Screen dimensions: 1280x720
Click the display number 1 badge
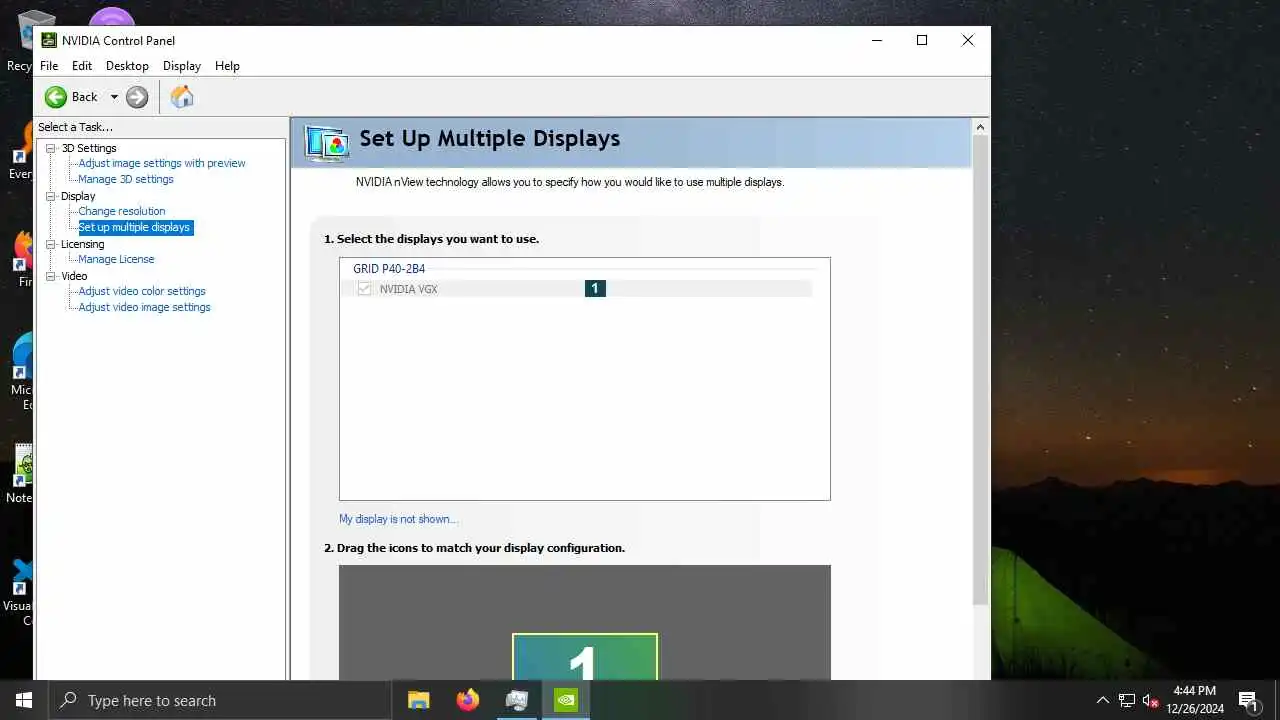(595, 288)
